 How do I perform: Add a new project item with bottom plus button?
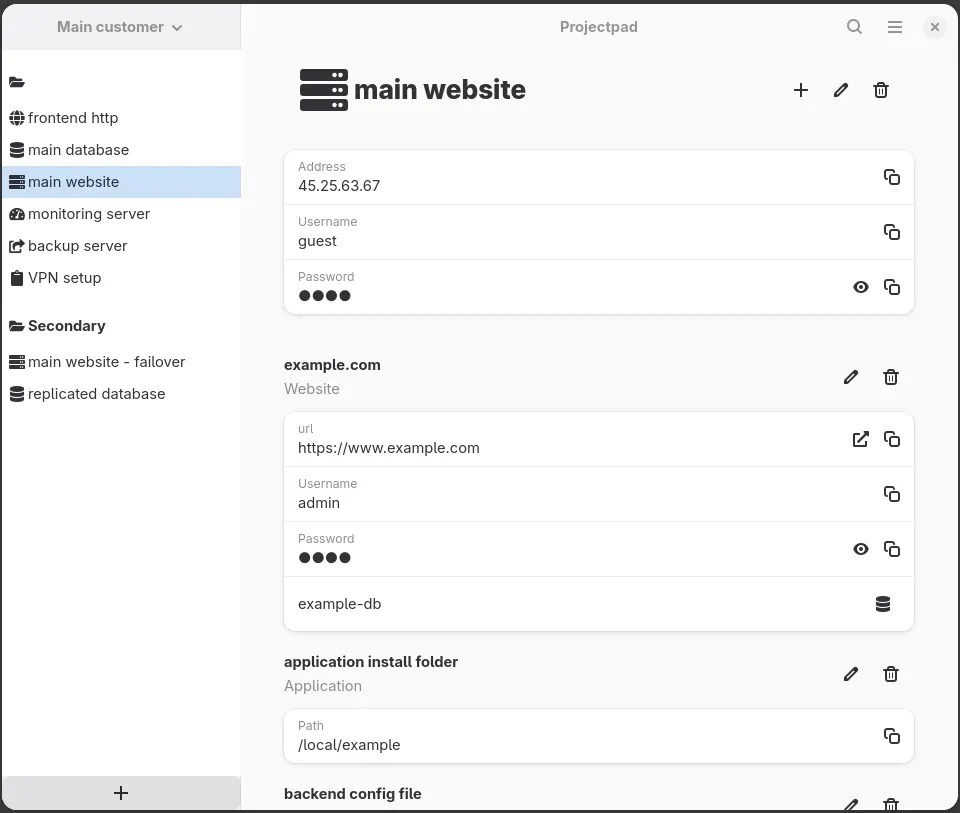coord(121,793)
